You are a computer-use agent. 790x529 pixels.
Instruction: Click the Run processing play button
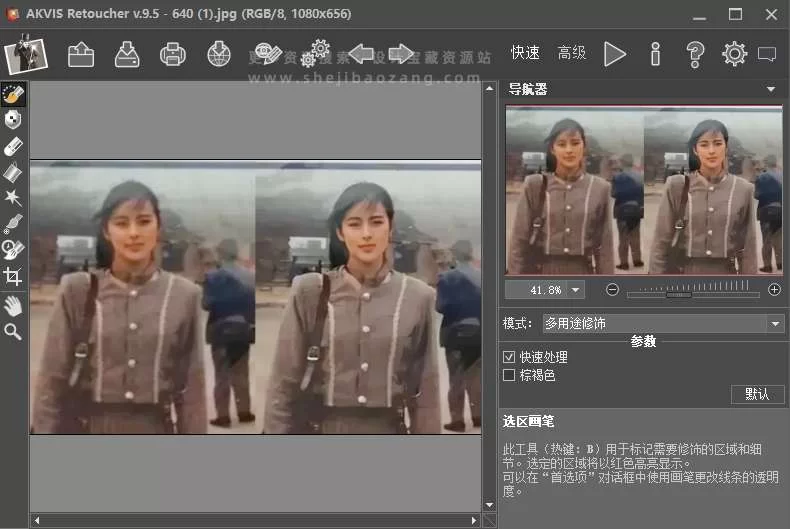click(615, 54)
